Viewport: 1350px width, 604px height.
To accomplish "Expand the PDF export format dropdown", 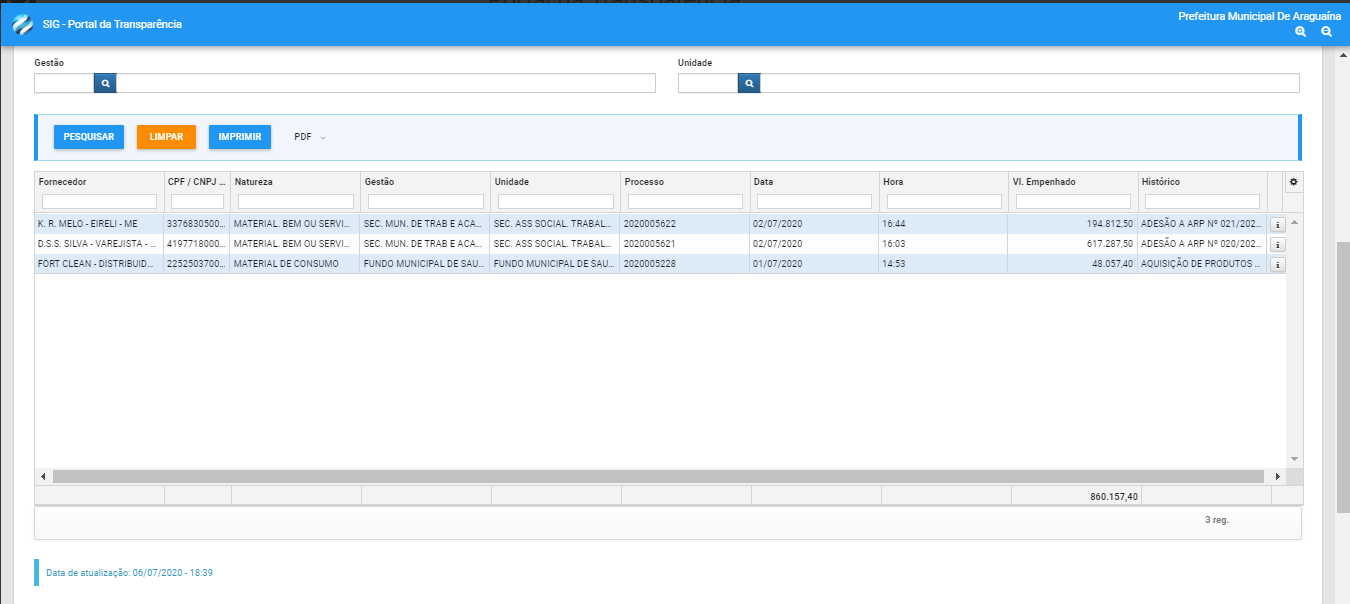I will pyautogui.click(x=310, y=137).
